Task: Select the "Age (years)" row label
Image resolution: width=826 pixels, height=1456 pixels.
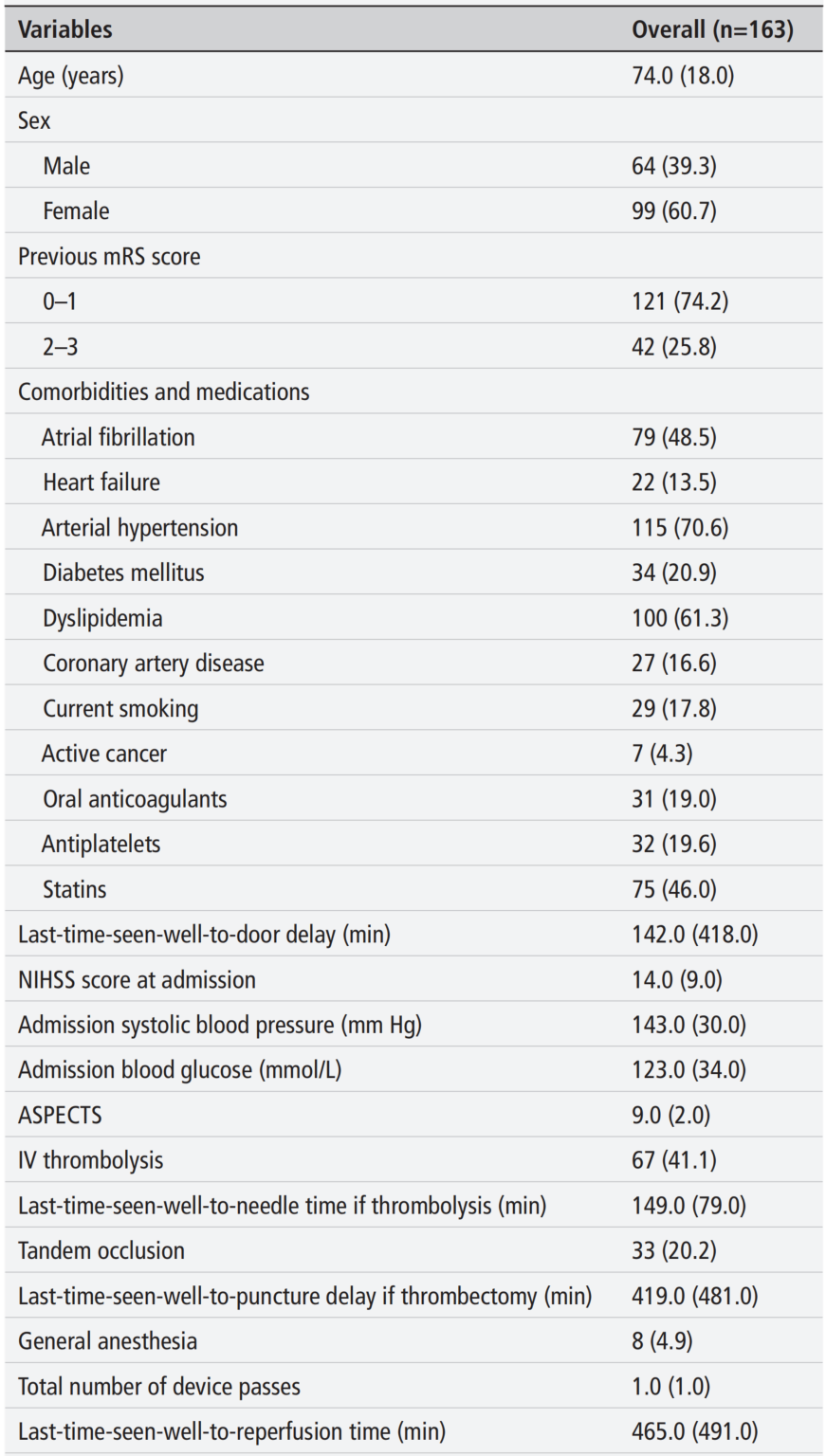Action: [71, 76]
